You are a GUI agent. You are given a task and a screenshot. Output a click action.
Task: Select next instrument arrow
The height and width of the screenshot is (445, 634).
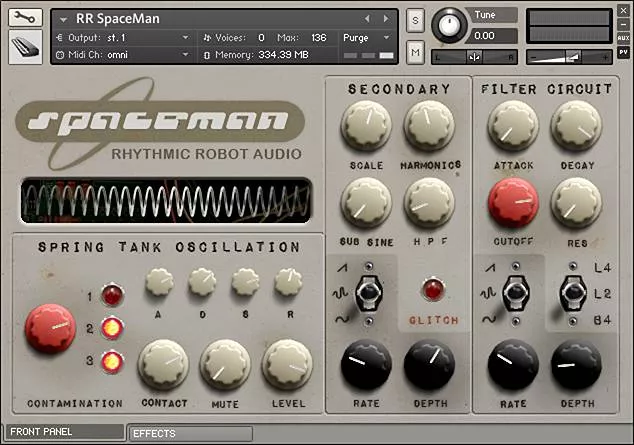pos(386,19)
